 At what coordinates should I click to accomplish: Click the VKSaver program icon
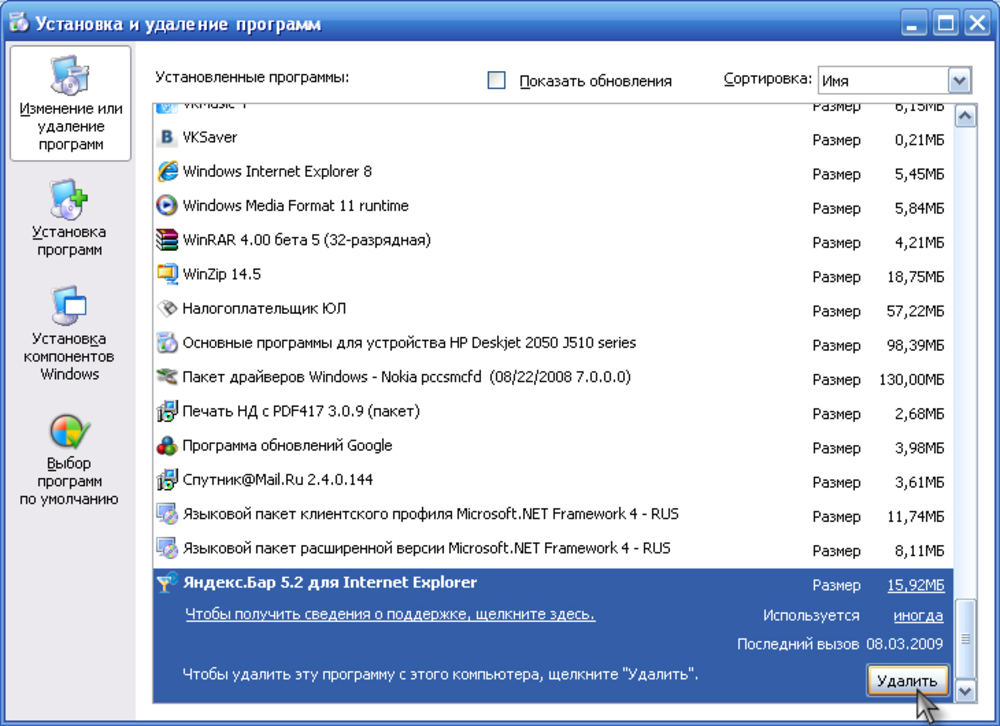(167, 137)
